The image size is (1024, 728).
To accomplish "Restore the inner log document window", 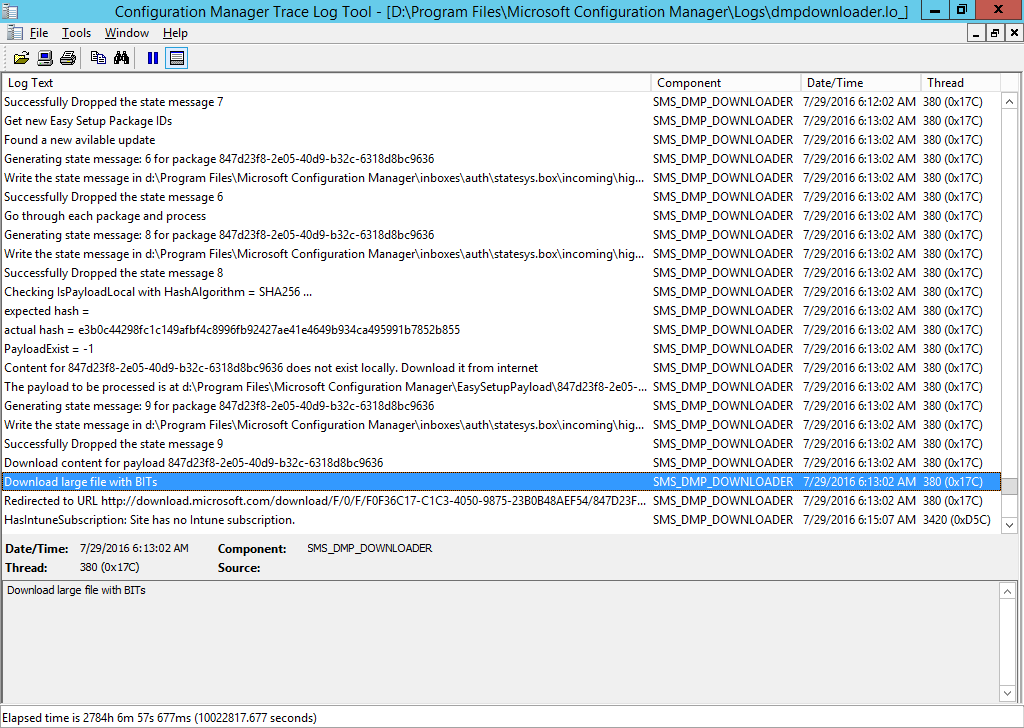I will 995,33.
